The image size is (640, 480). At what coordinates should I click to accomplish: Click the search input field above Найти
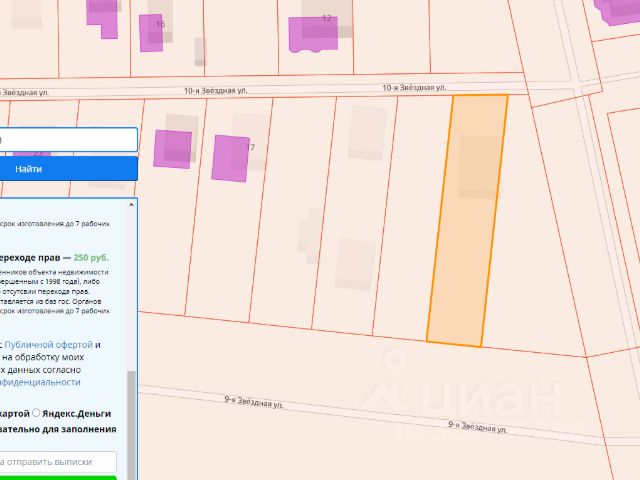click(69, 140)
